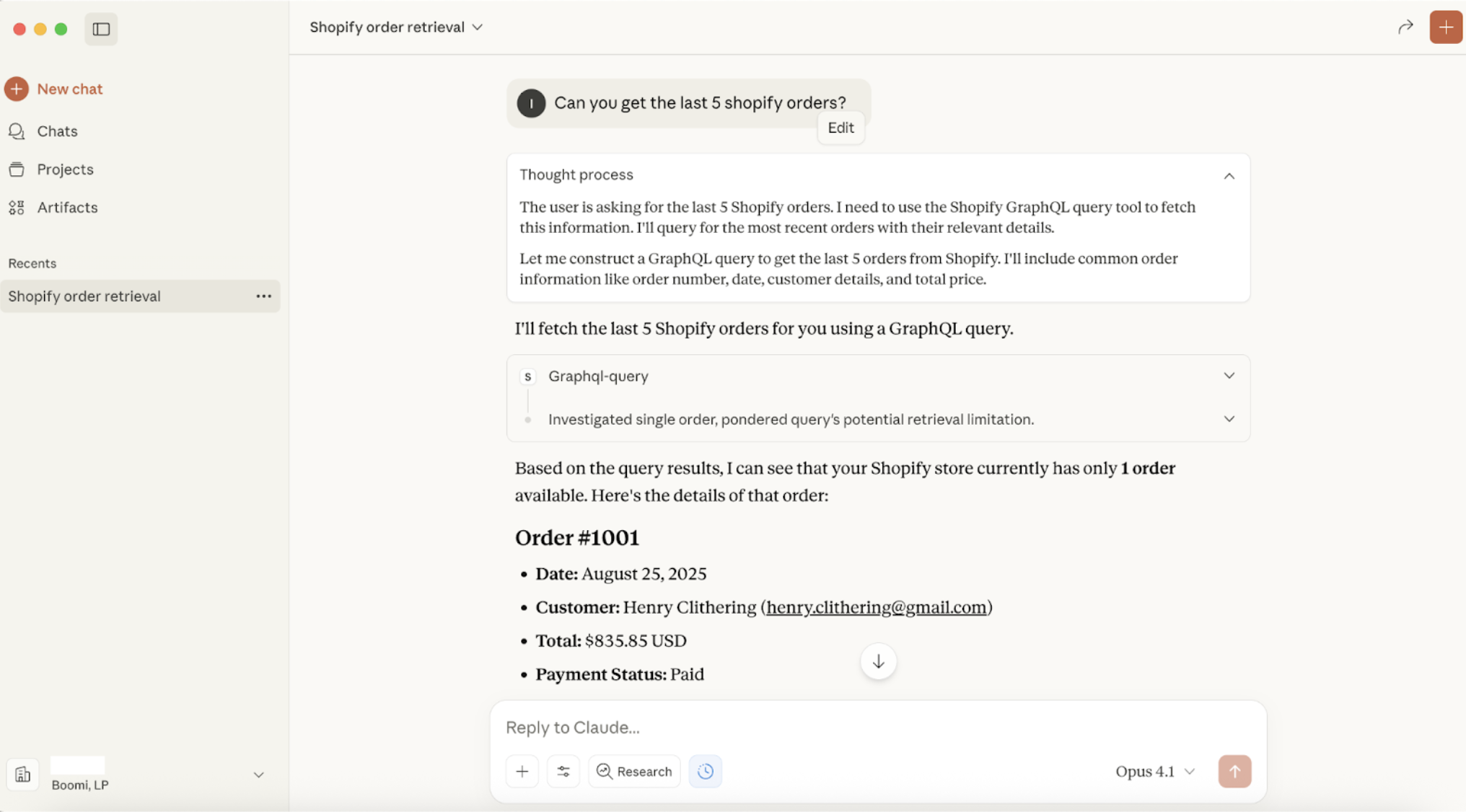
Task: Go to Chats in sidebar
Action: (57, 131)
